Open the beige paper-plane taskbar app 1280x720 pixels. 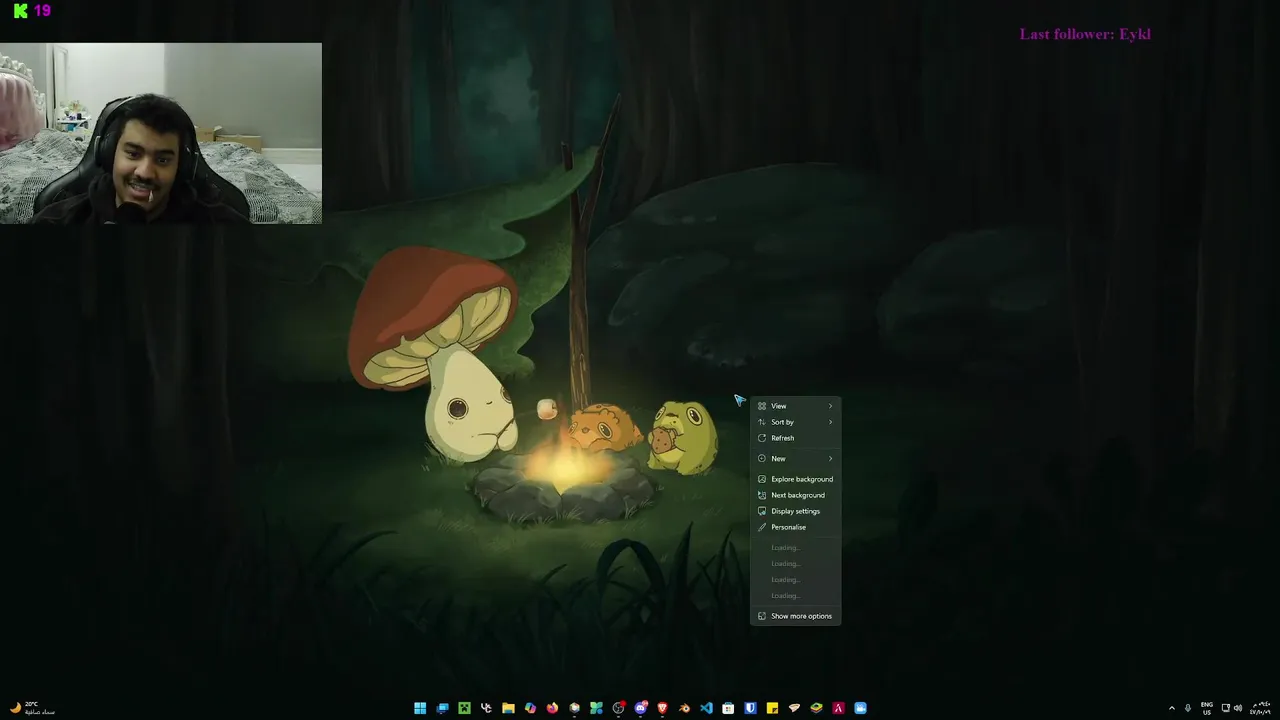[x=794, y=708]
